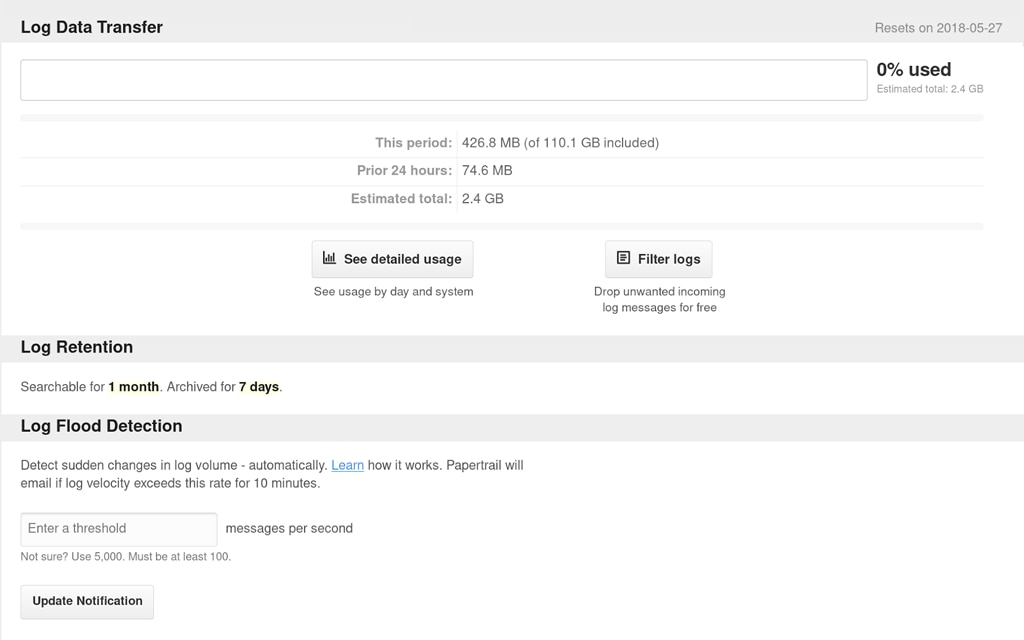
Task: Click the Prior 24 hours value 74.6 MB
Action: [x=486, y=170]
